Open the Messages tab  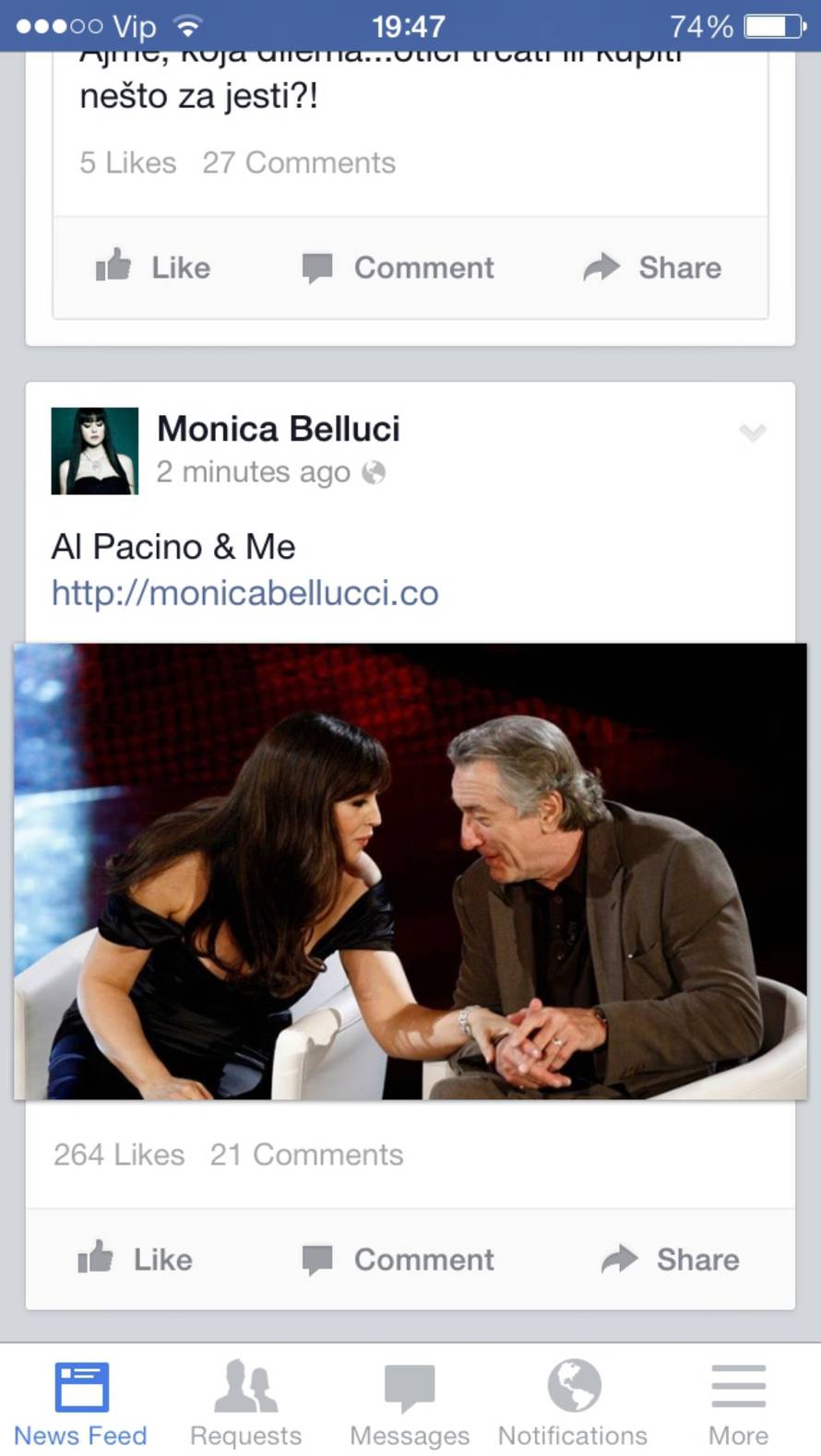[410, 1403]
